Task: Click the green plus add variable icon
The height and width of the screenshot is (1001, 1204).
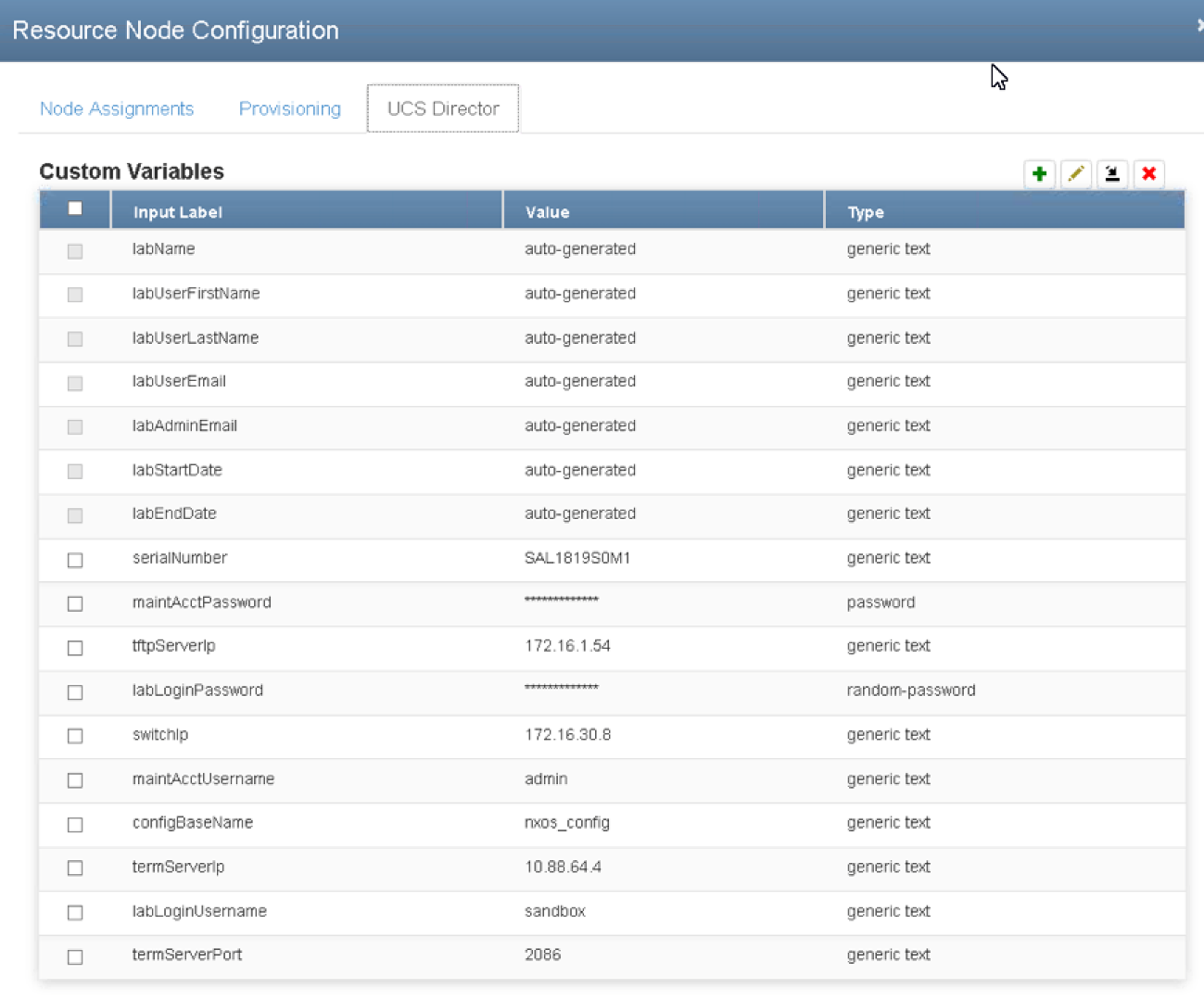Action: pyautogui.click(x=1039, y=173)
